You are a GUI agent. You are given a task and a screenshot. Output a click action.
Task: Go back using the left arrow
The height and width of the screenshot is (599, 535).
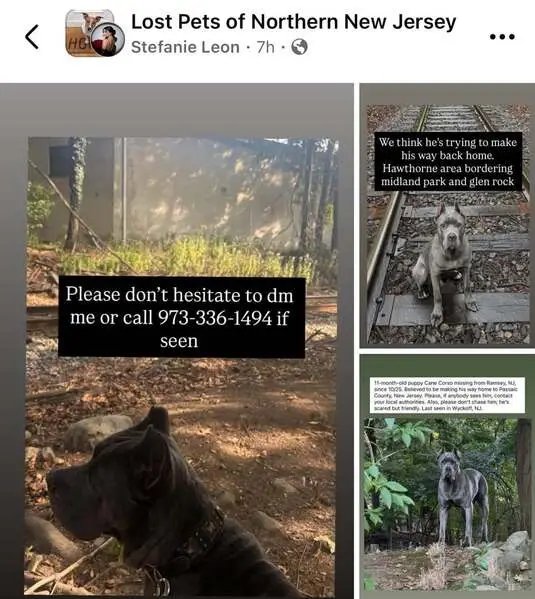pyautogui.click(x=32, y=37)
